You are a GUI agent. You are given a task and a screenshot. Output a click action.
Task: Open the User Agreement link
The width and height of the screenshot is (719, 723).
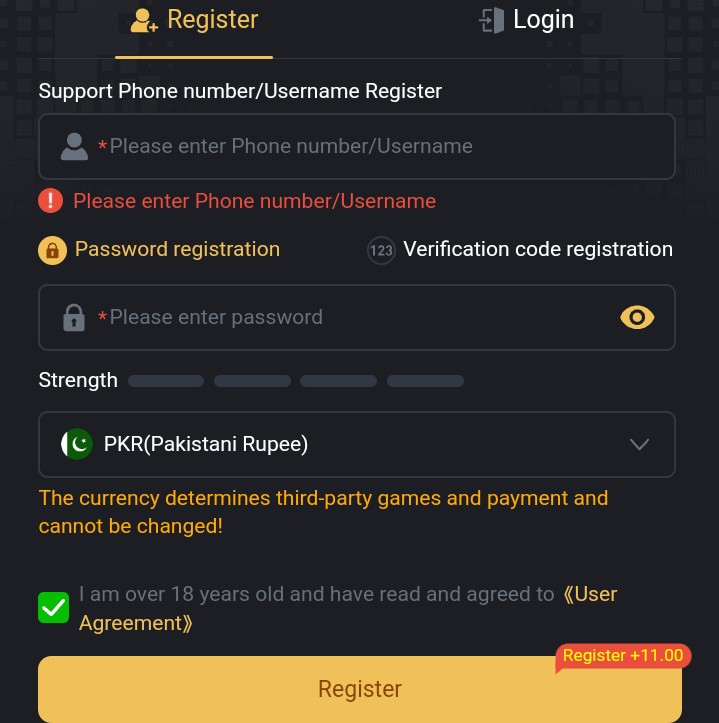348,609
